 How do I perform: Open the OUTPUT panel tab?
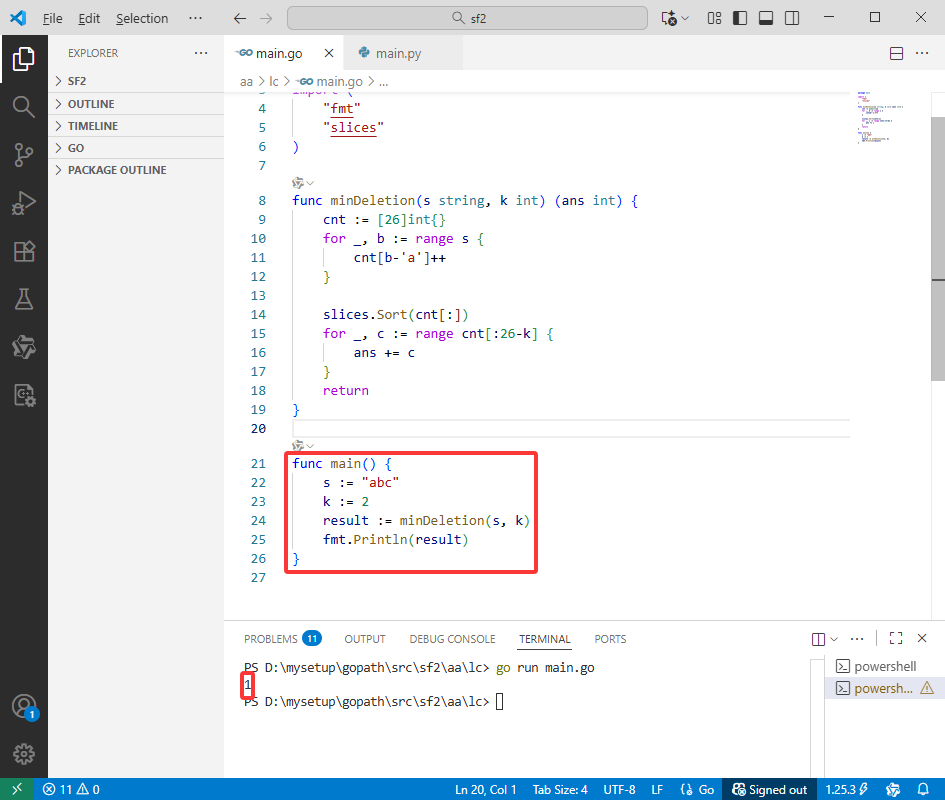(365, 639)
